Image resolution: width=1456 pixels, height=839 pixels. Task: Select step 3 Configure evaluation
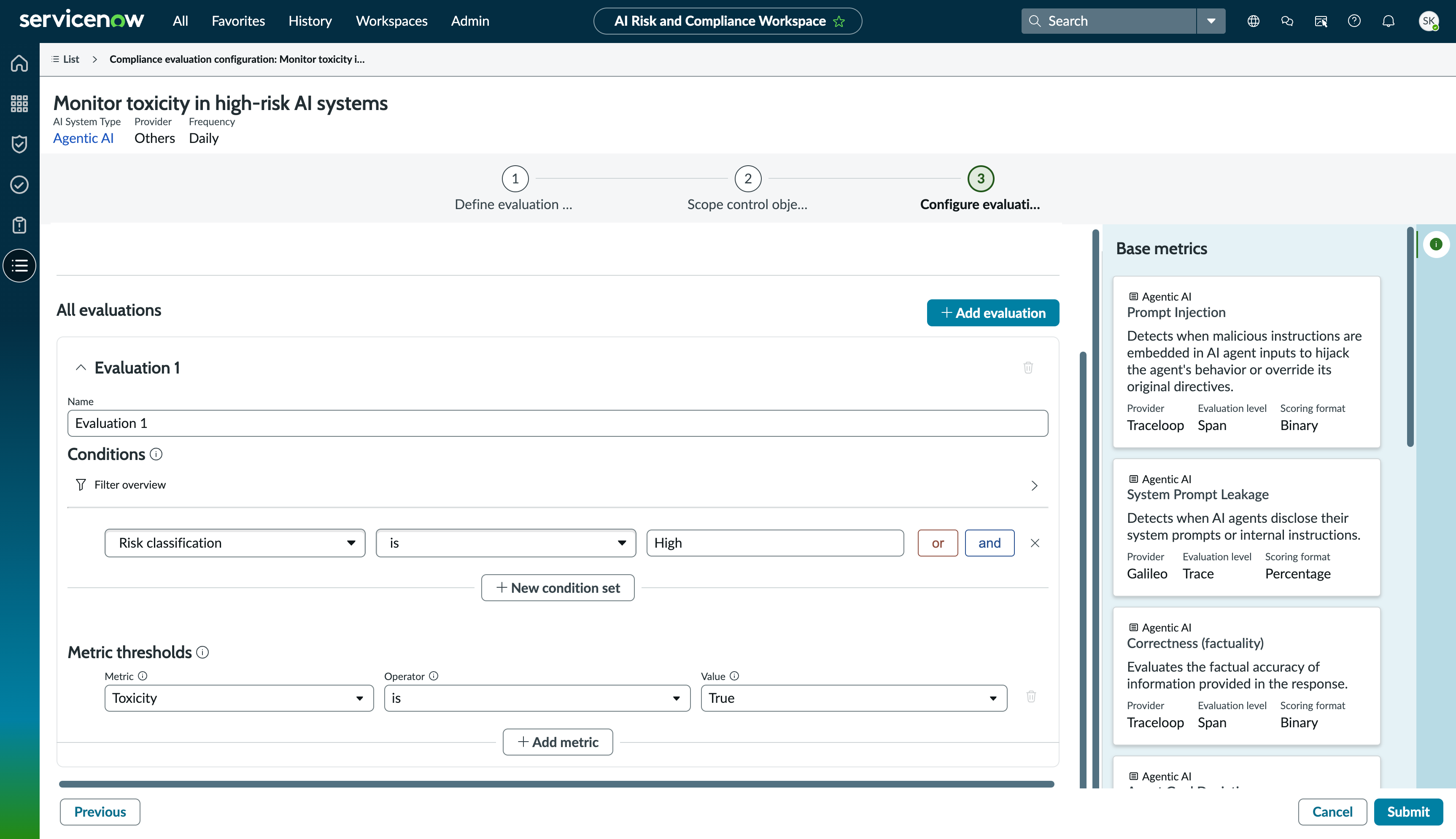click(981, 179)
